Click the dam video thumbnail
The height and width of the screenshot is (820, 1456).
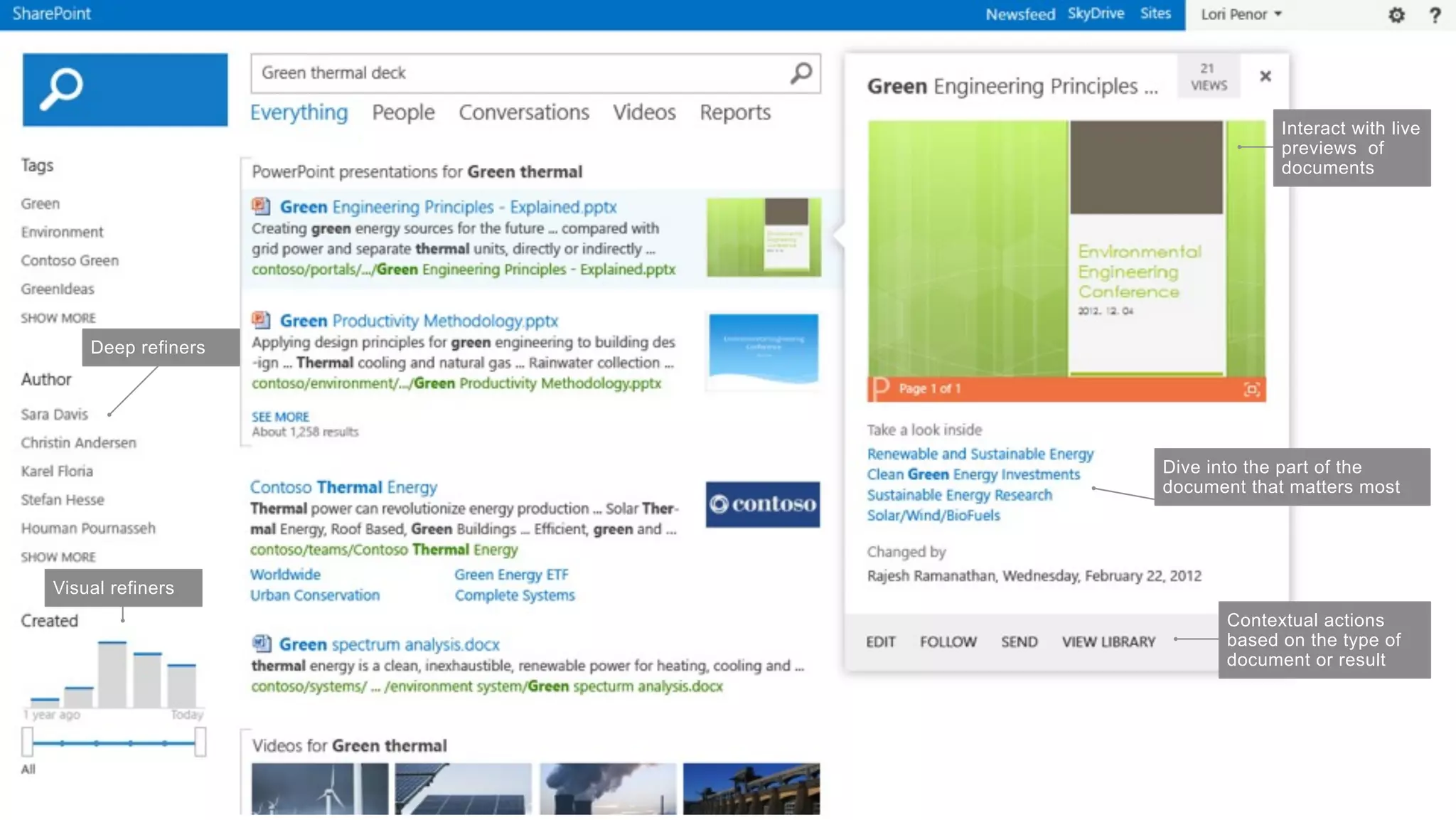tap(751, 789)
